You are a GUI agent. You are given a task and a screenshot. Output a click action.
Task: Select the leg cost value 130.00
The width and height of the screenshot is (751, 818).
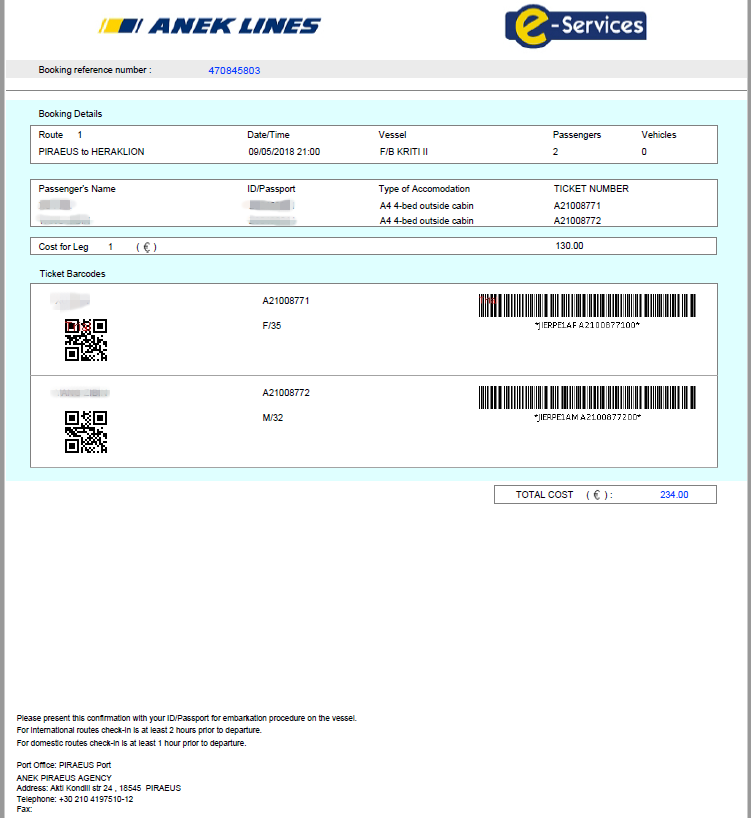tap(569, 246)
